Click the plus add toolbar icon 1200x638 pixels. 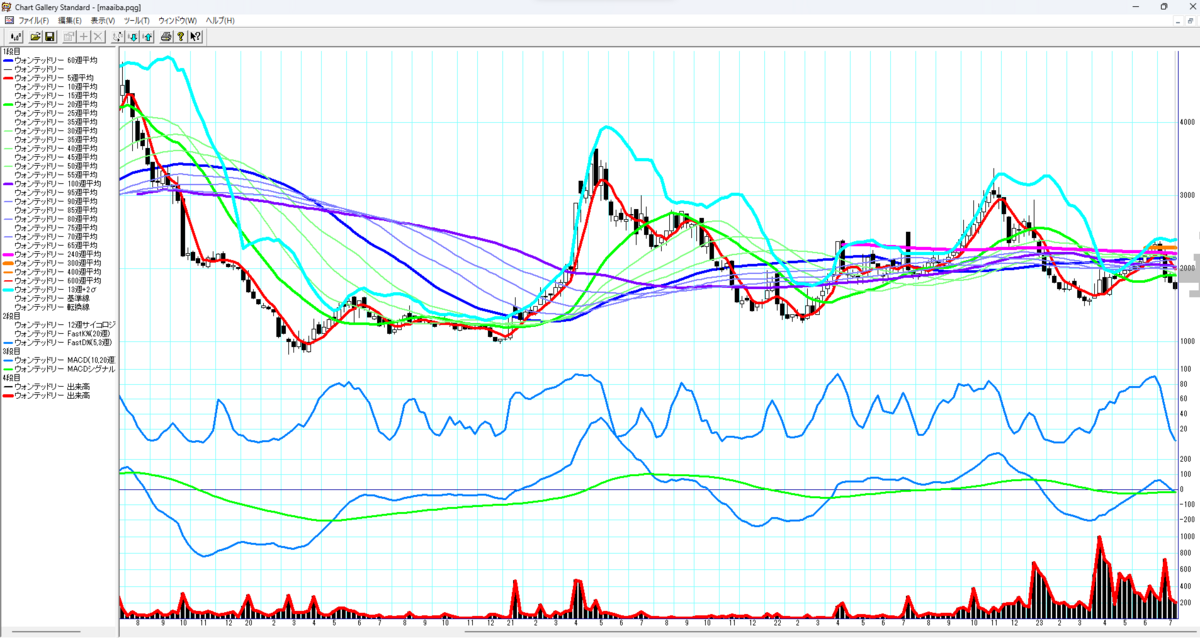(84, 37)
